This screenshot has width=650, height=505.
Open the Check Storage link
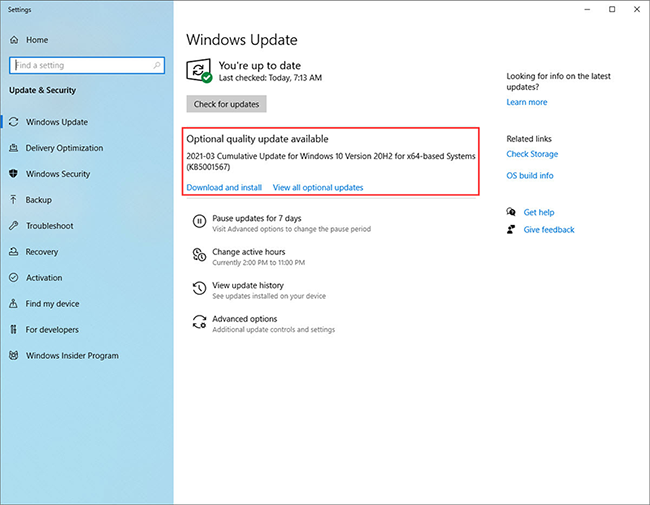tap(532, 154)
